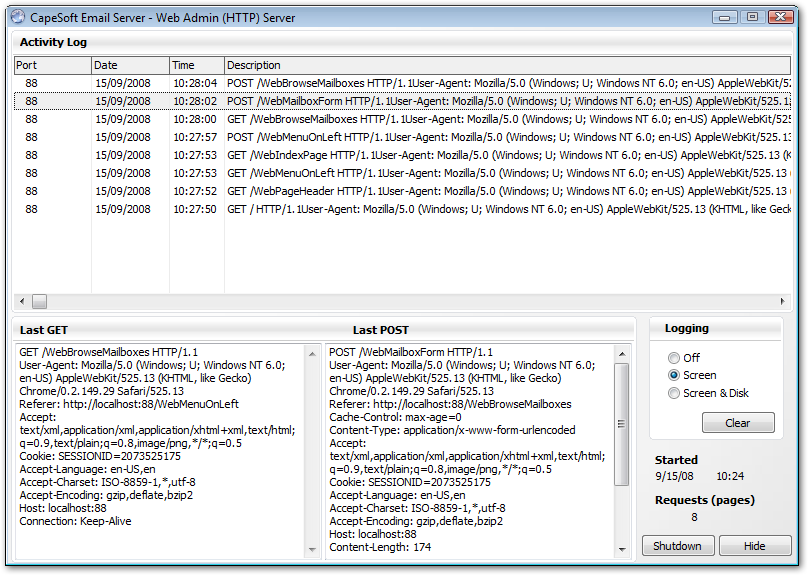This screenshot has height=575, width=808.
Task: Click the Shutdown button
Action: pyautogui.click(x=677, y=546)
